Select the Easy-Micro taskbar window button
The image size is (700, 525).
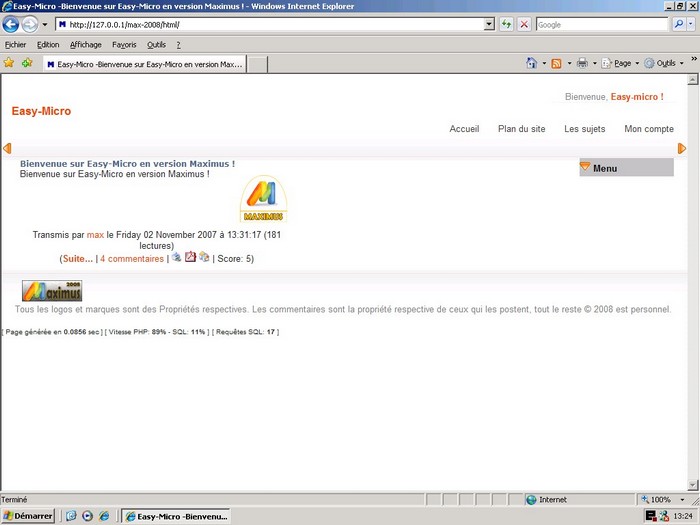176,517
